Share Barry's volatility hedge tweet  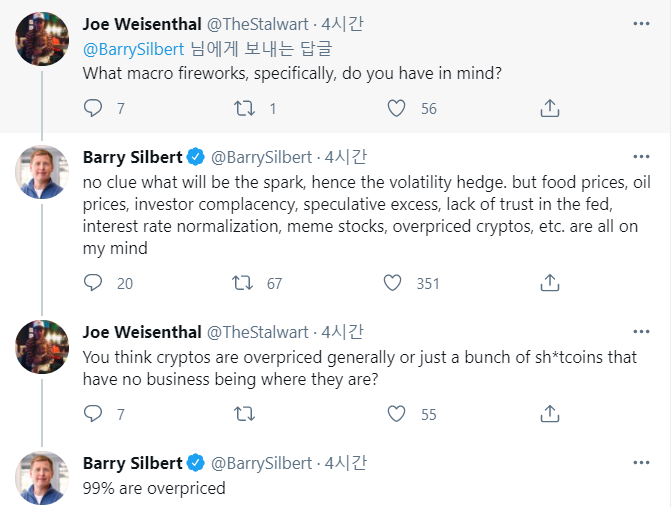point(549,283)
